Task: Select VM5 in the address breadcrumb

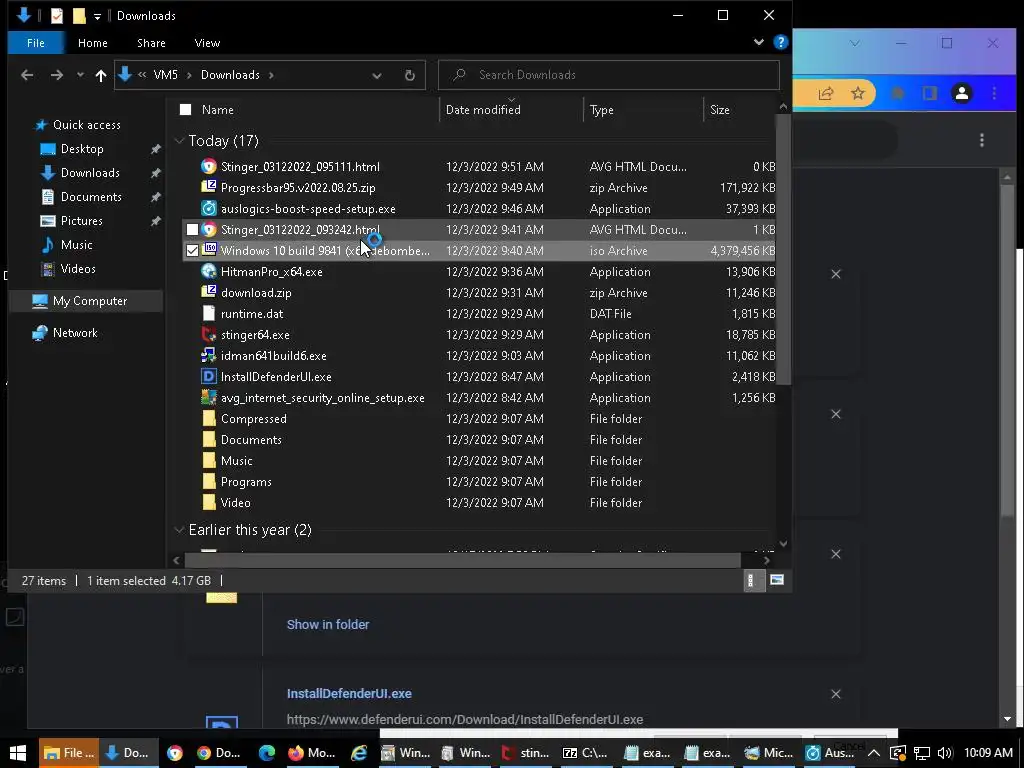Action: click(x=165, y=75)
